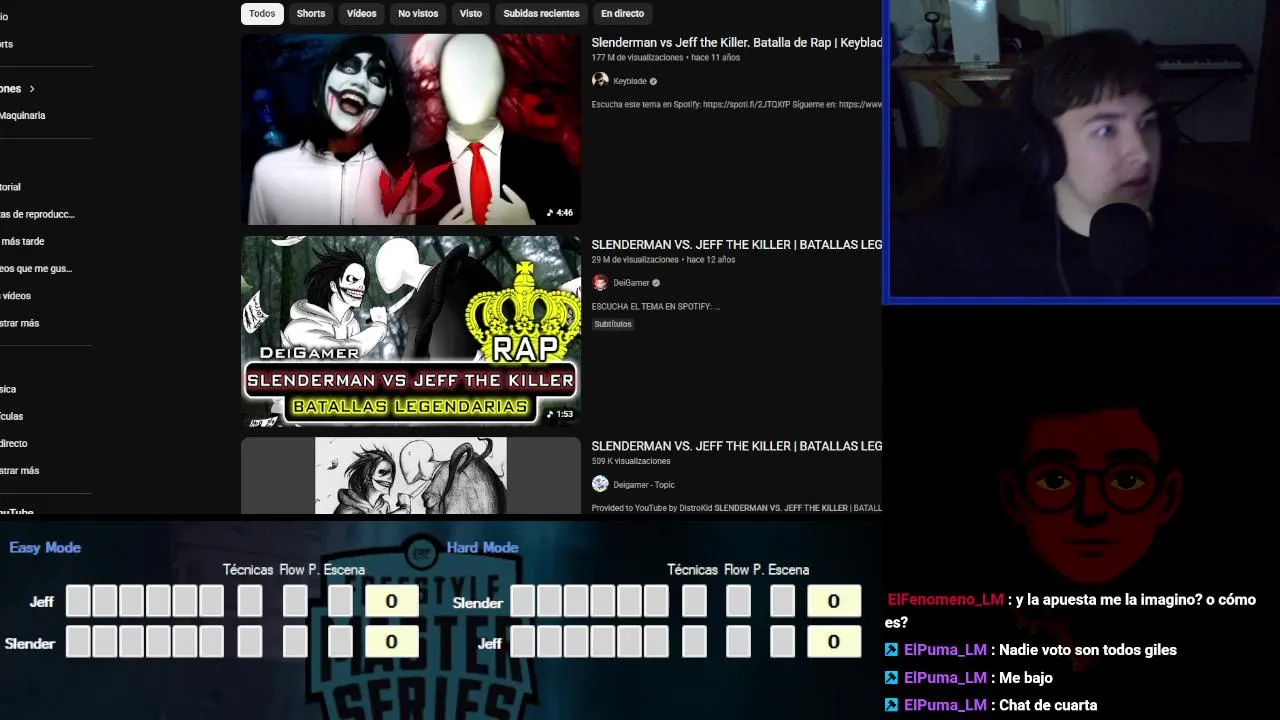Open 'eos que me gus...' sidebar entry
This screenshot has height=720, width=1280.
pyautogui.click(x=36, y=269)
